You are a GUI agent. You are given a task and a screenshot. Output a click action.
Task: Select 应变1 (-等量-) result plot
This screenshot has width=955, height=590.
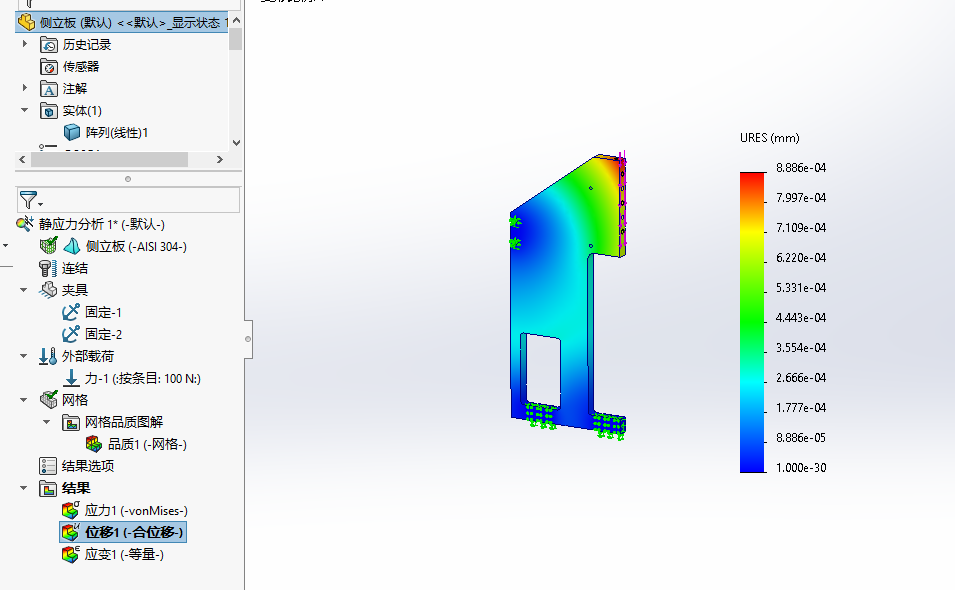pos(124,555)
